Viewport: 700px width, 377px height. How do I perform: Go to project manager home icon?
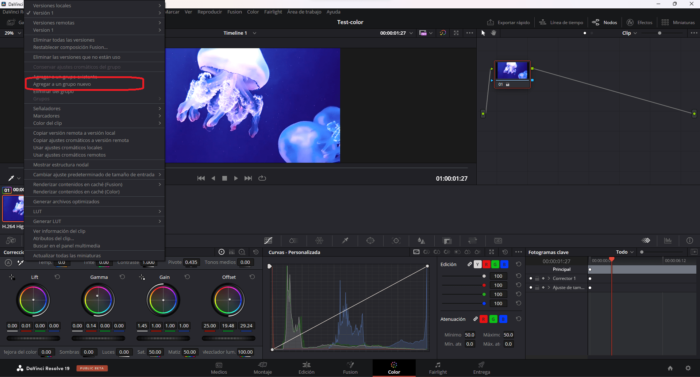670,368
